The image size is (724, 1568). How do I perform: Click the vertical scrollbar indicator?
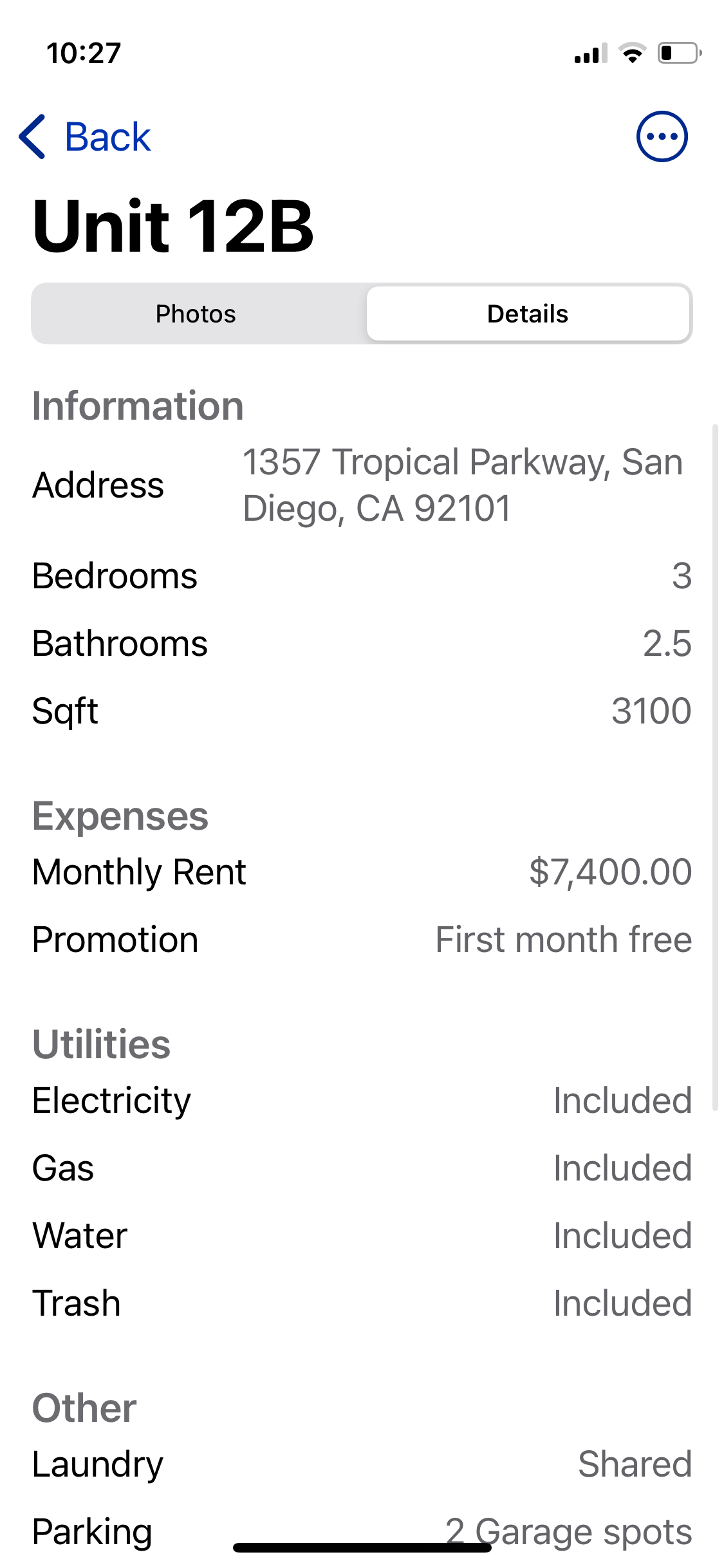coord(715,766)
